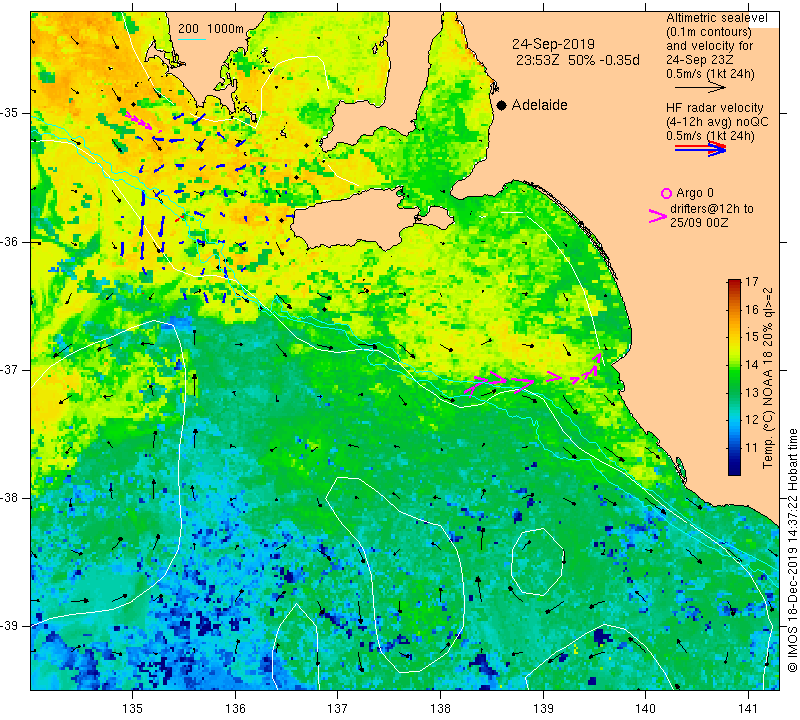
Task: Click the time text 23:53Z 50% -0.35d
Action: point(578,60)
